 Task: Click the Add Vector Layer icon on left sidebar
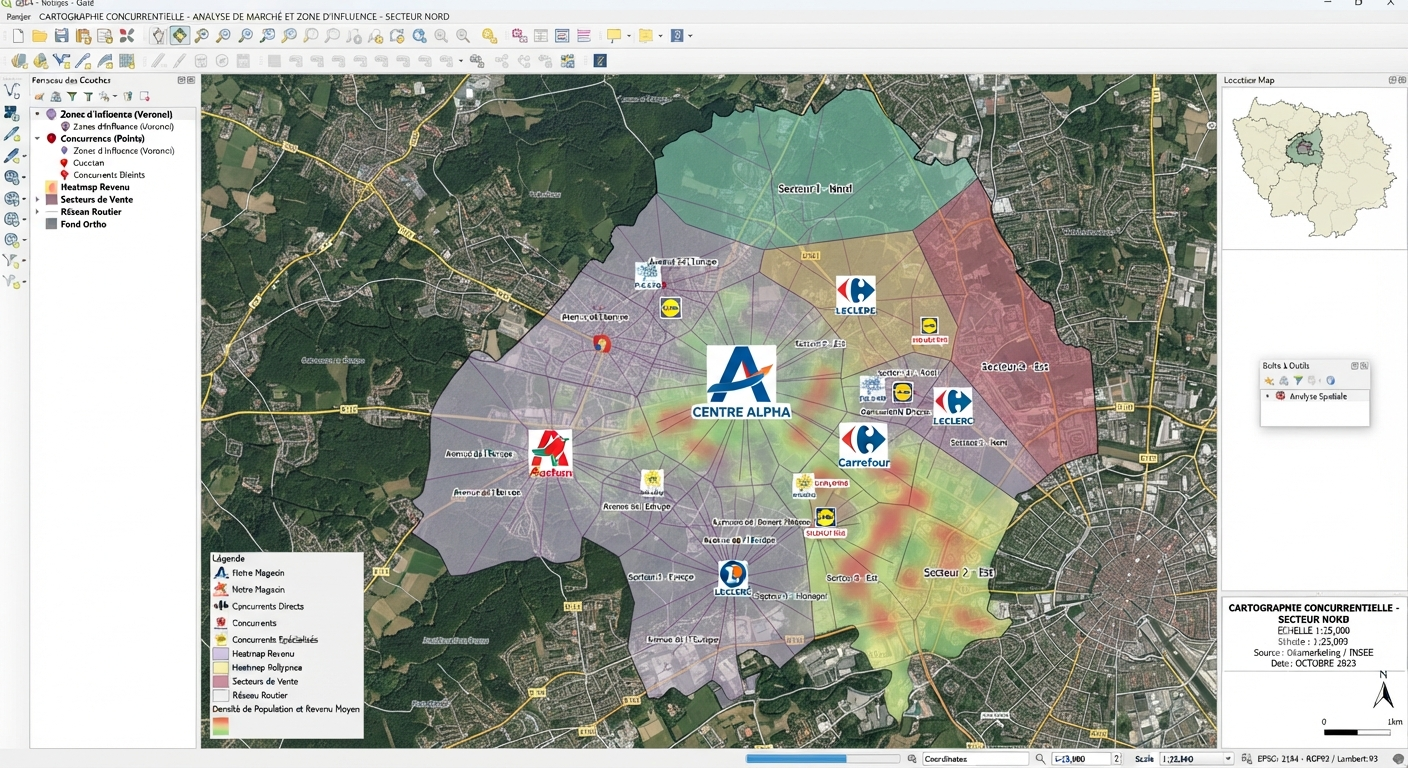[12, 91]
